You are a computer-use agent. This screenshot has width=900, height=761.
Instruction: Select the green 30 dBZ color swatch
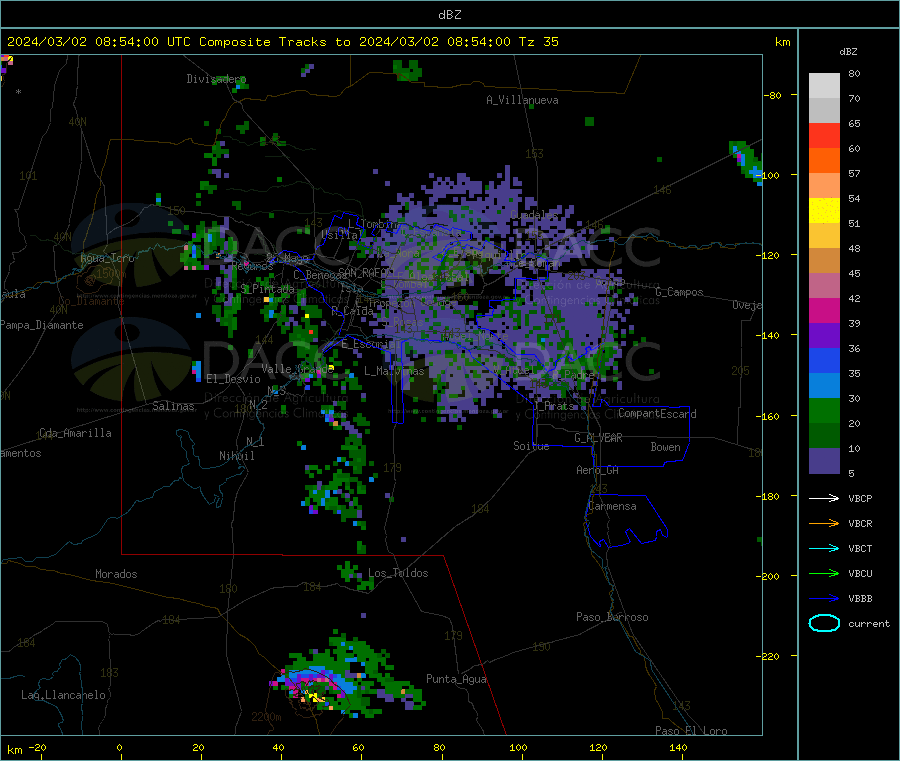[824, 410]
